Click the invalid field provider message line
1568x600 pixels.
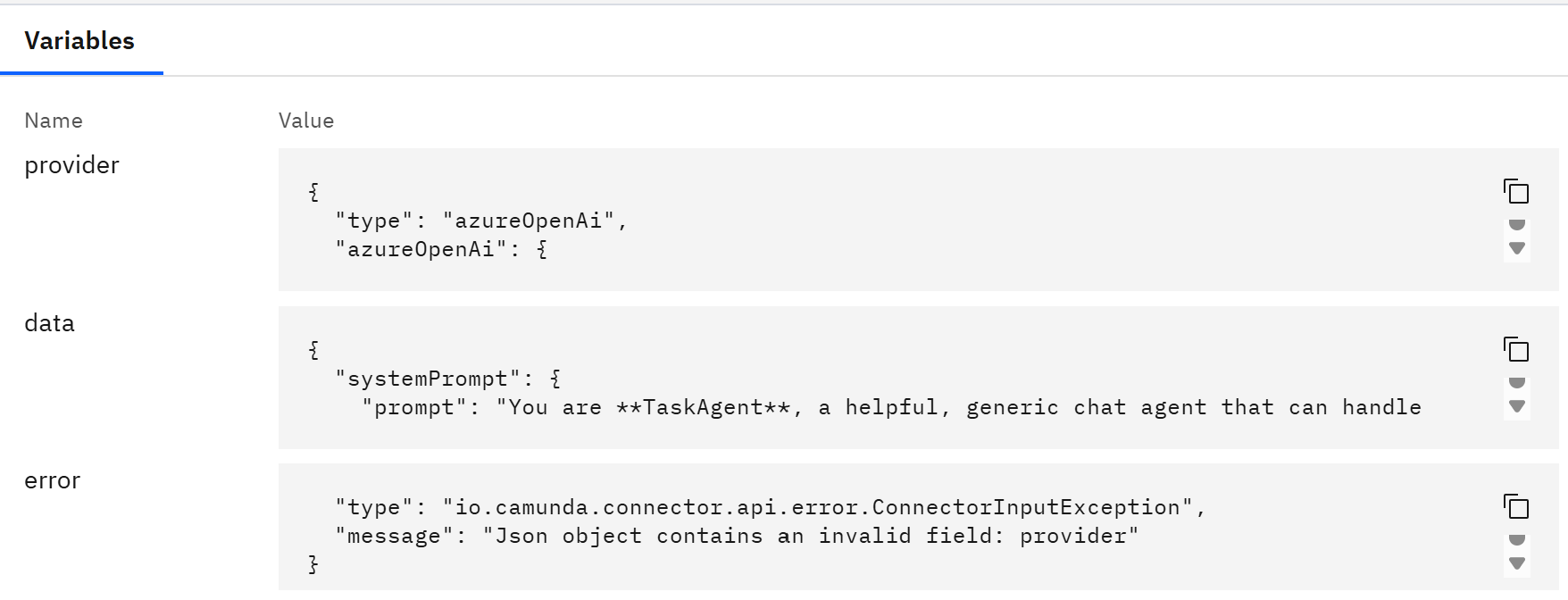point(737,536)
